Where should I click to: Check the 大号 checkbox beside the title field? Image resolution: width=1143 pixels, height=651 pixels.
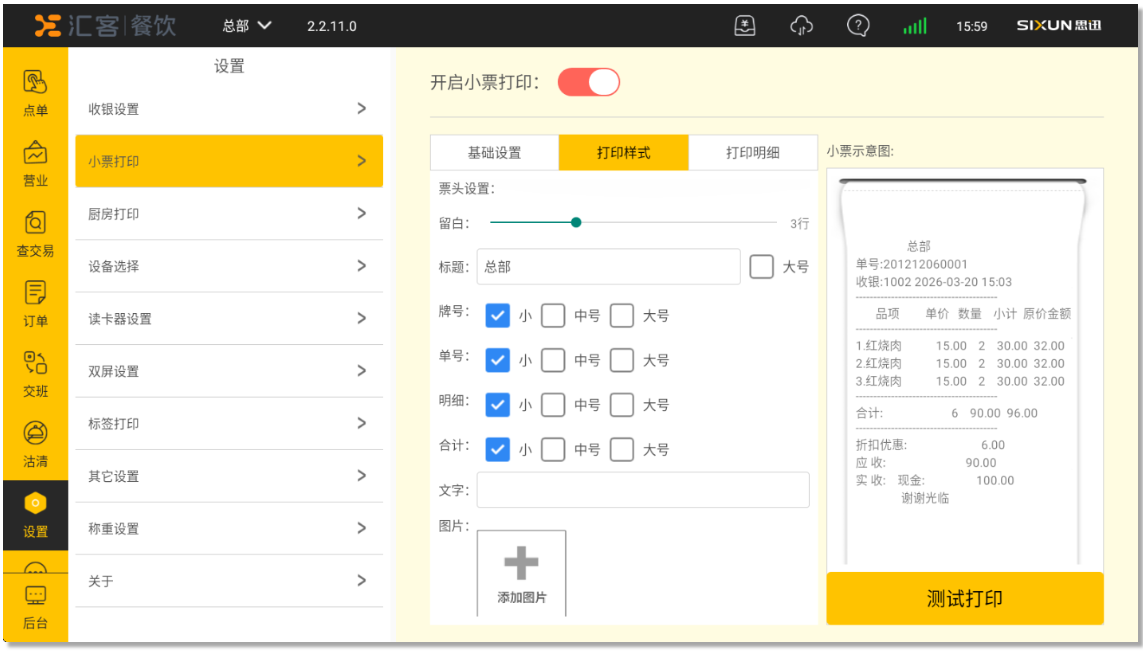(761, 267)
